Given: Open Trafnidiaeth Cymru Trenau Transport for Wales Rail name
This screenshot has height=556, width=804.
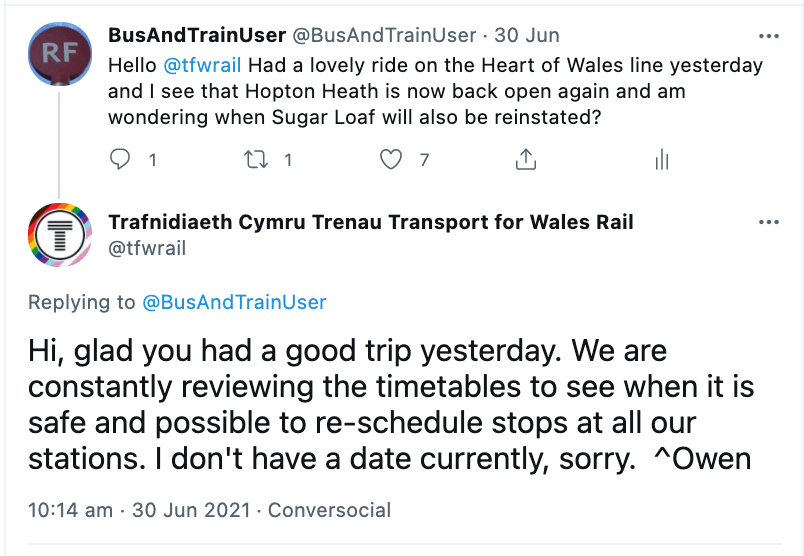Looking at the screenshot, I should [370, 222].
